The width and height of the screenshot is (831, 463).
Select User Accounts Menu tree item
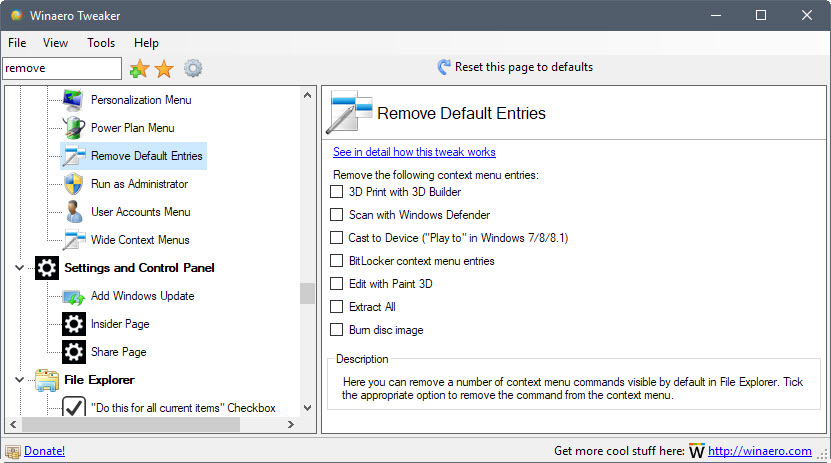(140, 212)
